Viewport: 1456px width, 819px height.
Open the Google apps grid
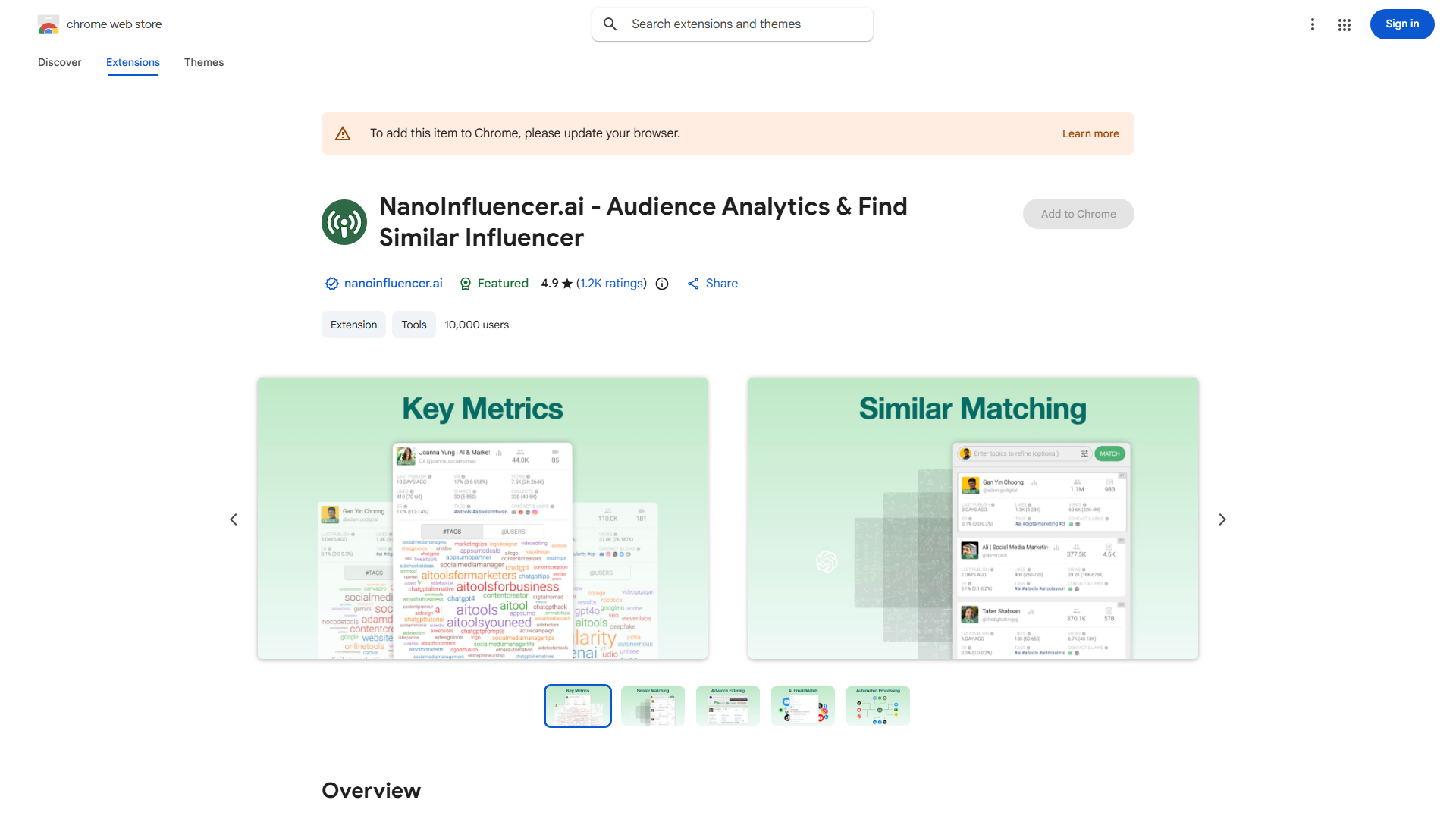(x=1344, y=24)
